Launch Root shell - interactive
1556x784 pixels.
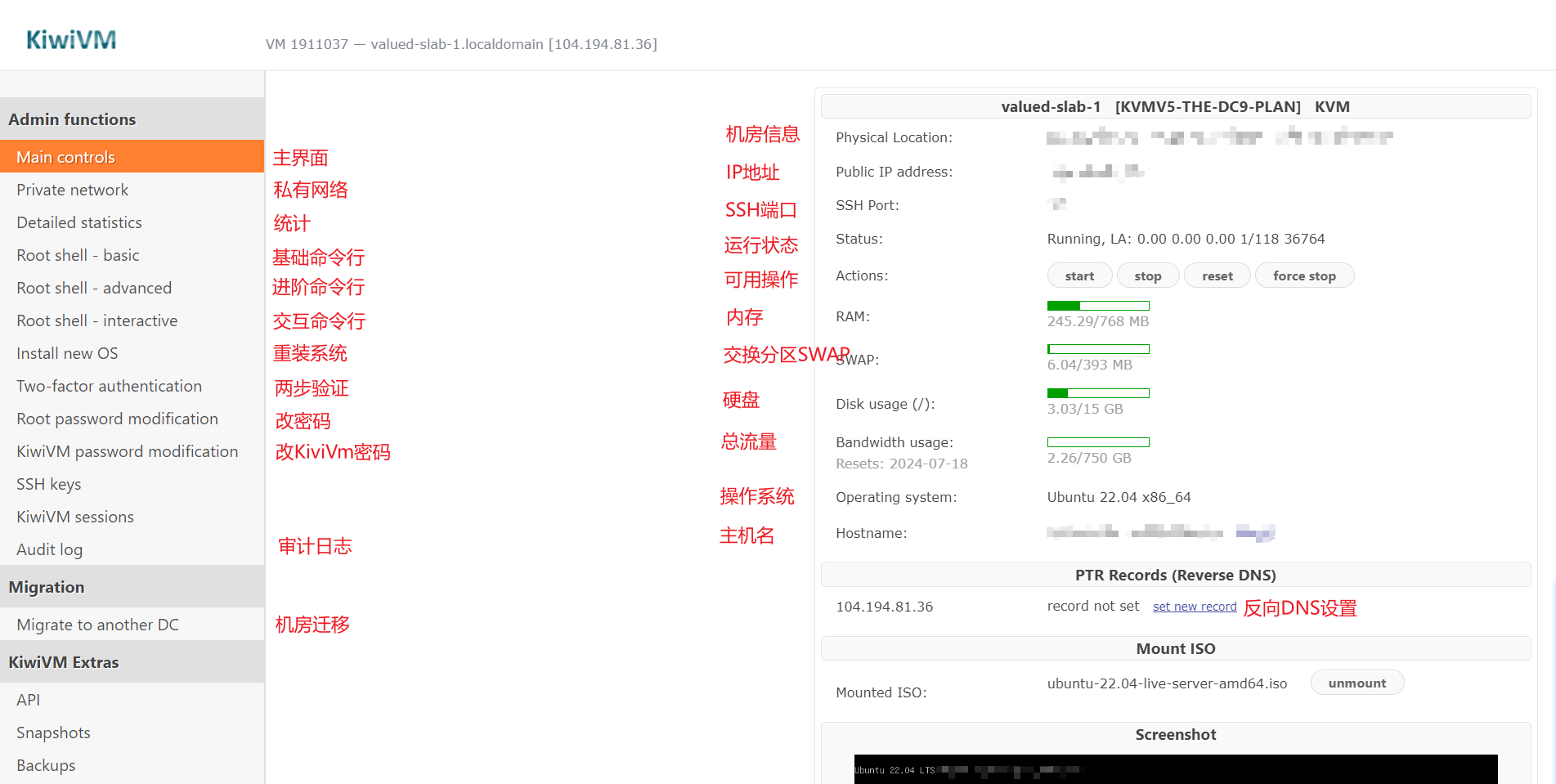(96, 320)
